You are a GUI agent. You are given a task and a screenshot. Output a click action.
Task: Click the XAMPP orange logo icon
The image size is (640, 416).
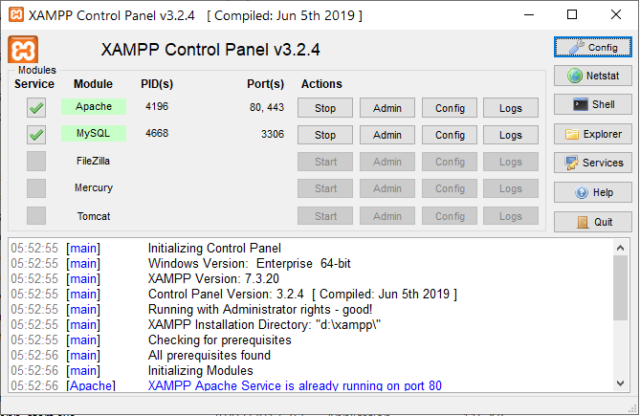tap(23, 50)
